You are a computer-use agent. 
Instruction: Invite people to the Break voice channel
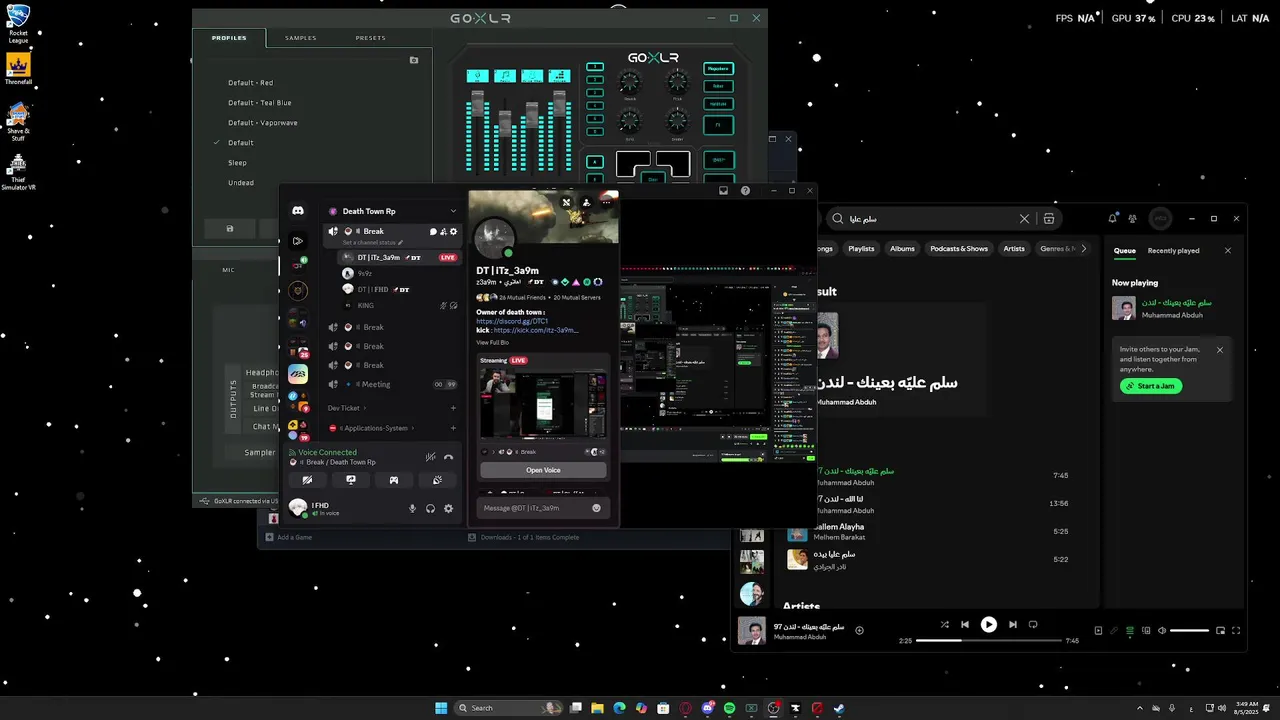click(443, 231)
